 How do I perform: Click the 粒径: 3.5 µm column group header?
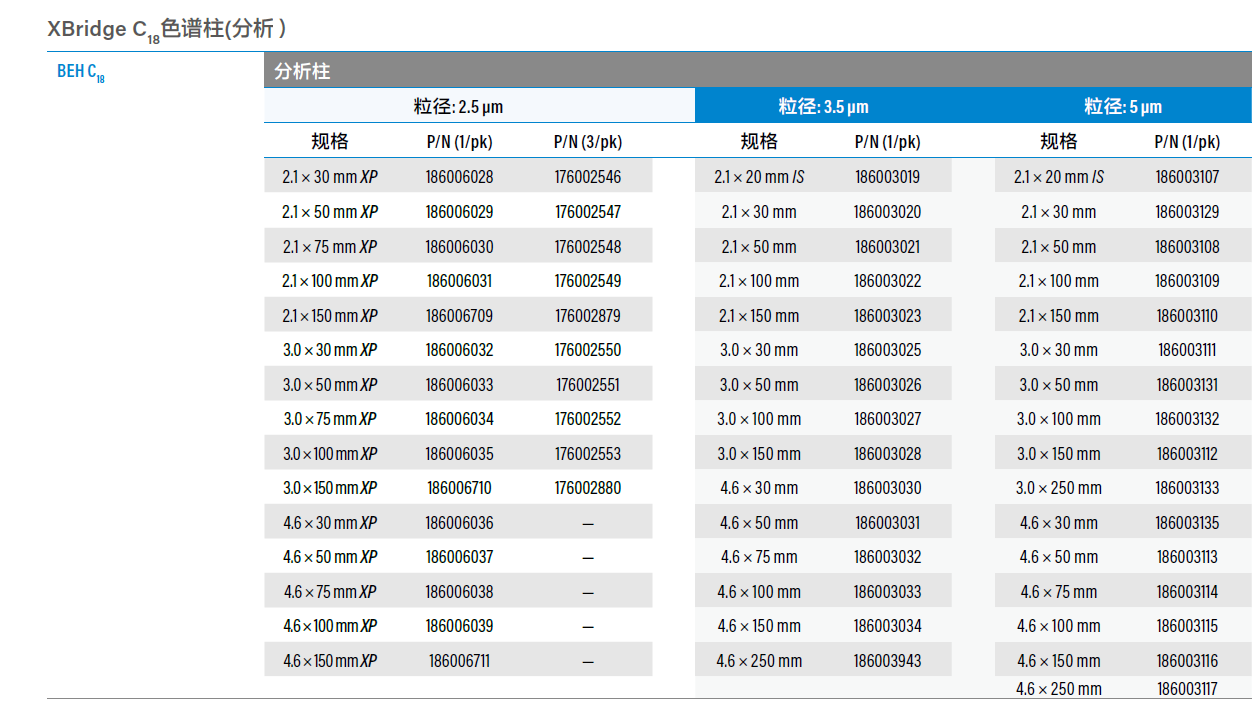(824, 106)
